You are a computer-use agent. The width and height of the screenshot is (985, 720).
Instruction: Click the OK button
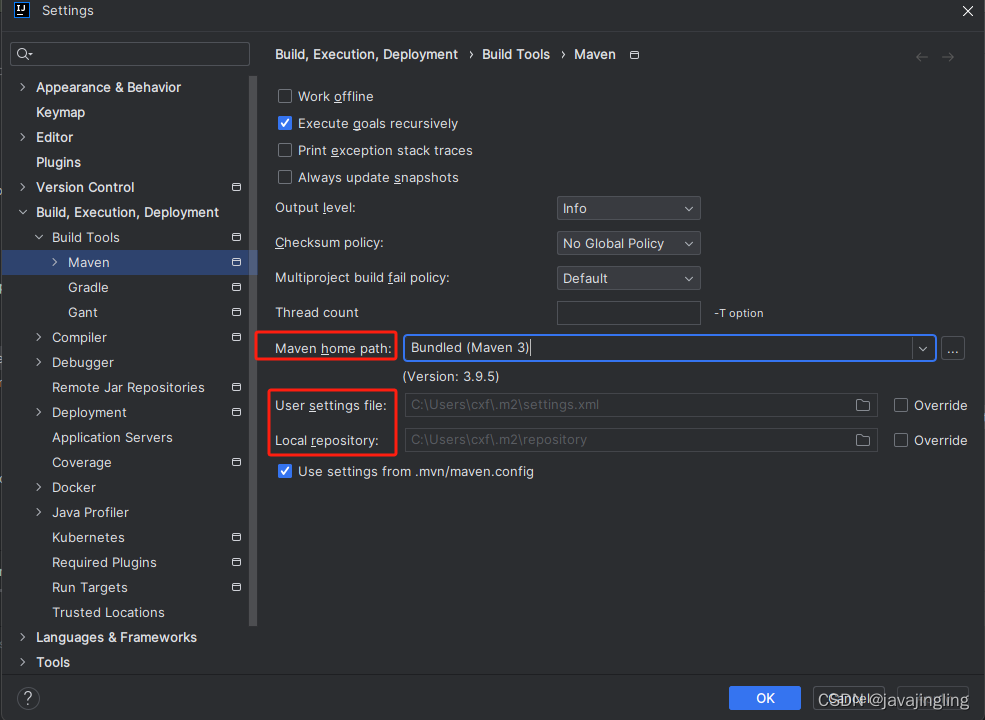pyautogui.click(x=765, y=698)
